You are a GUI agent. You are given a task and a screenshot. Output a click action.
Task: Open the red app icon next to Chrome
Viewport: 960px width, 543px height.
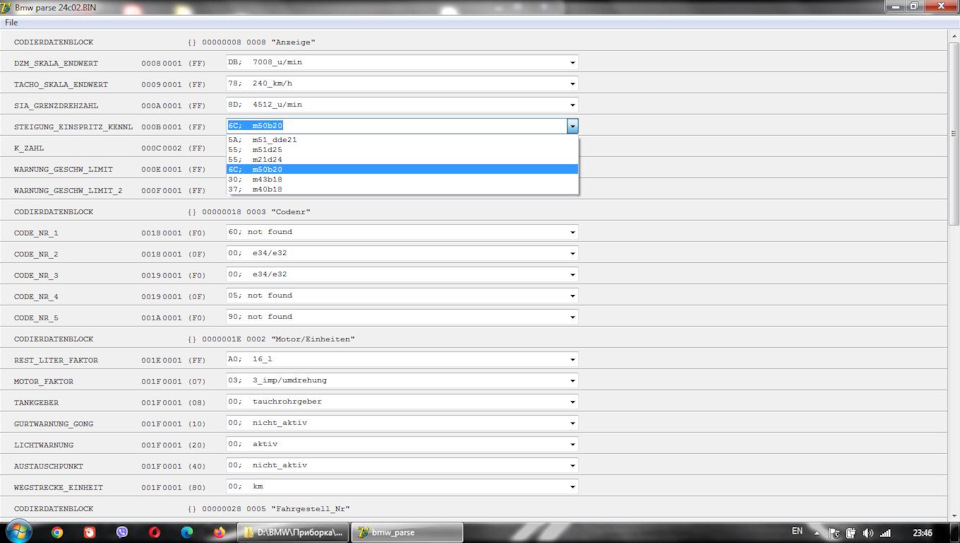pyautogui.click(x=89, y=532)
